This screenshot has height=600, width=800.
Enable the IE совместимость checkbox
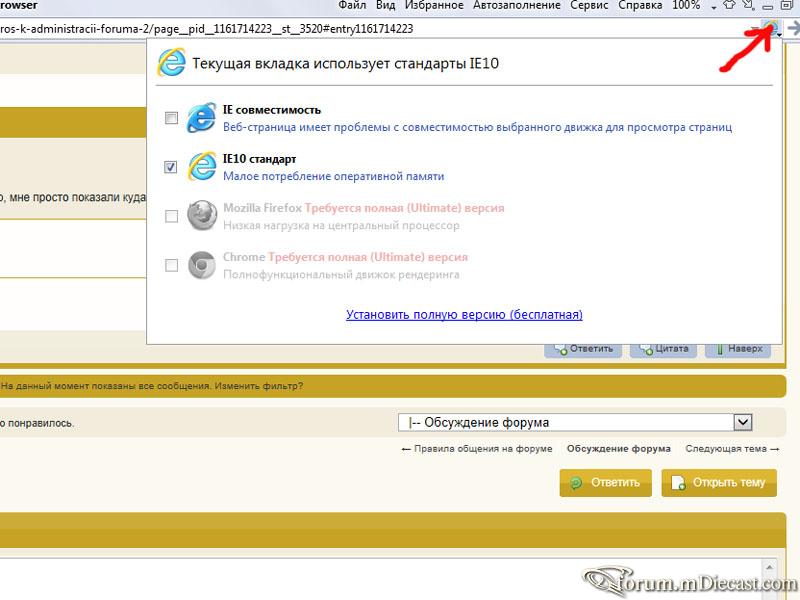(x=171, y=118)
